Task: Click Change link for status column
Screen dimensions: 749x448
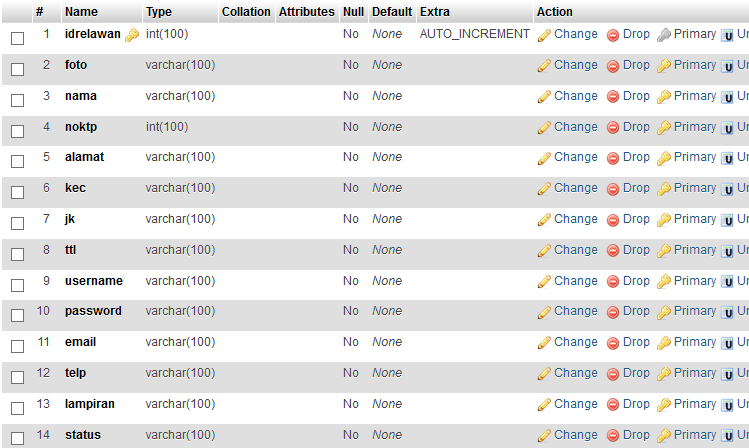Action: tap(575, 435)
